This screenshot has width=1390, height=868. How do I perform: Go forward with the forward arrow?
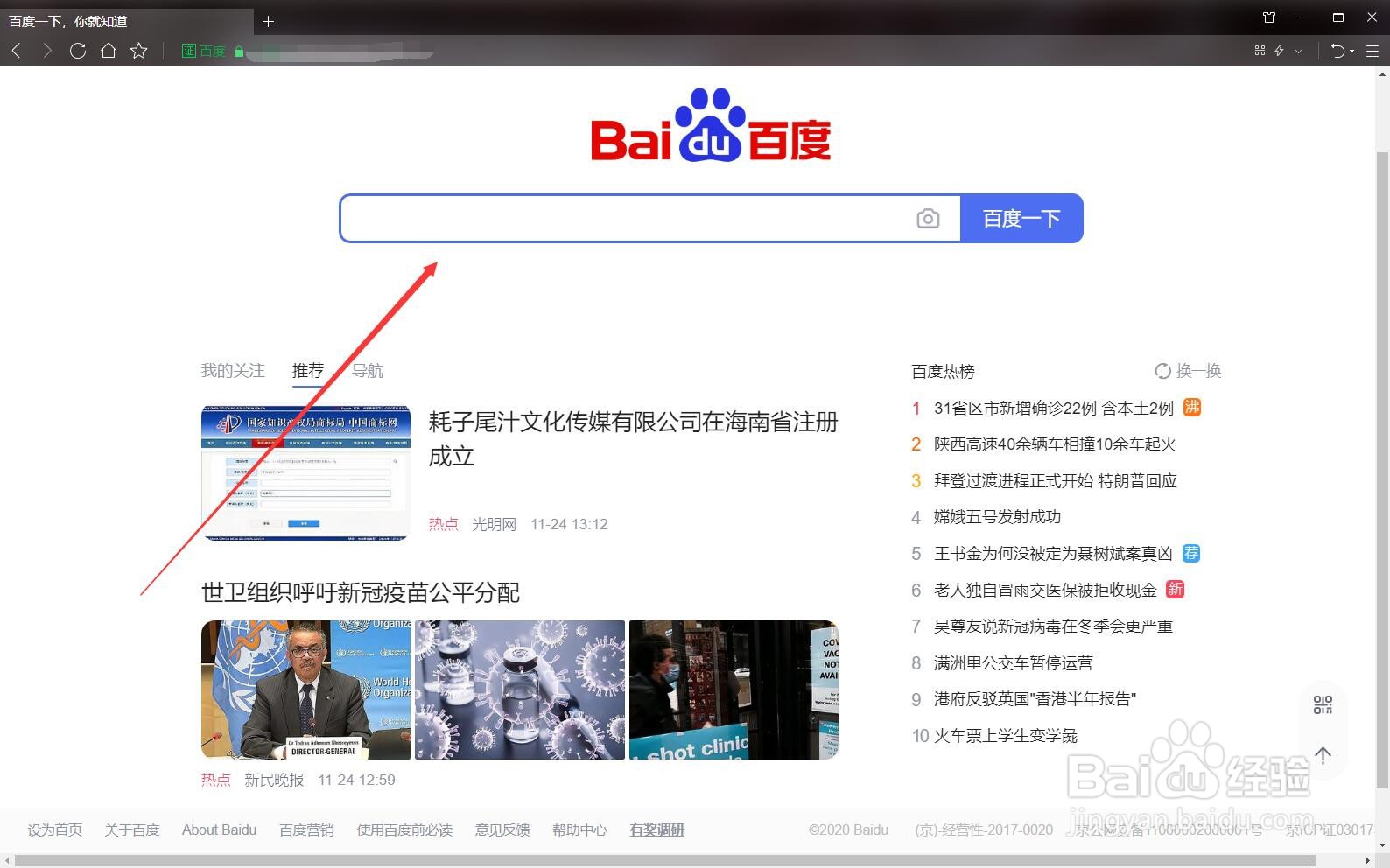pyautogui.click(x=46, y=51)
